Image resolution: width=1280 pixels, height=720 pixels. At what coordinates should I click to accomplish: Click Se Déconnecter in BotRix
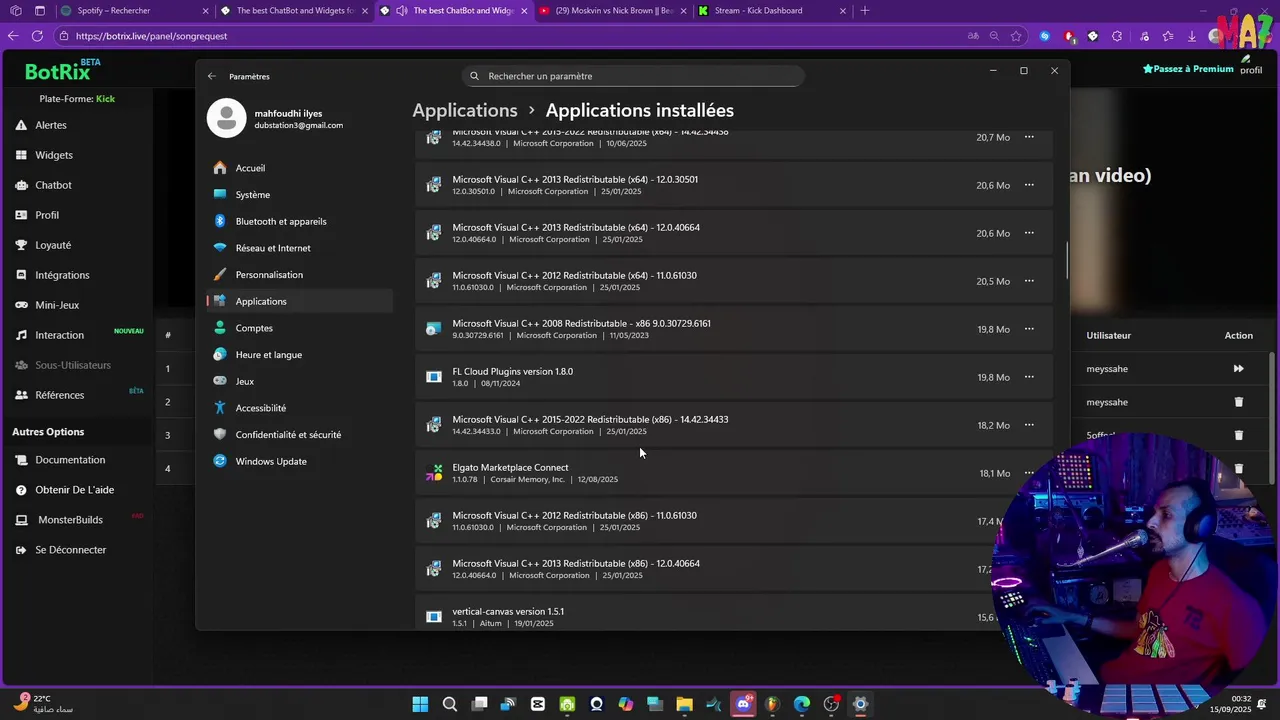click(70, 550)
